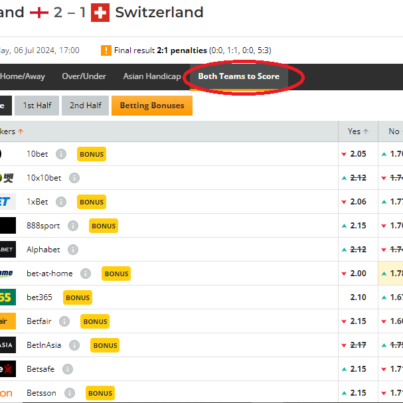Open the info icon beside 10x10bet
Image resolution: width=403 pixels, height=403 pixels.
[x=74, y=178]
